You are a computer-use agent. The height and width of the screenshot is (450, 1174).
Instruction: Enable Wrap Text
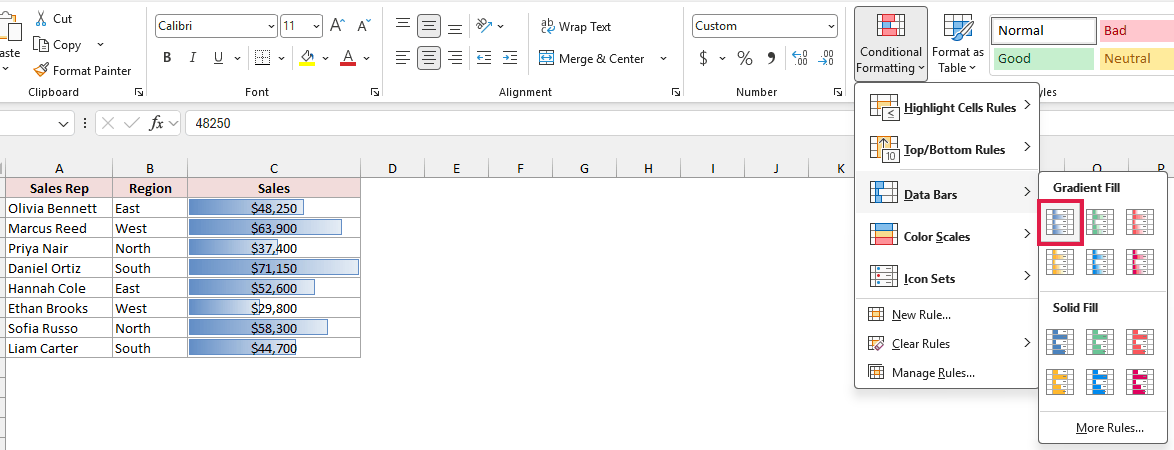point(576,26)
